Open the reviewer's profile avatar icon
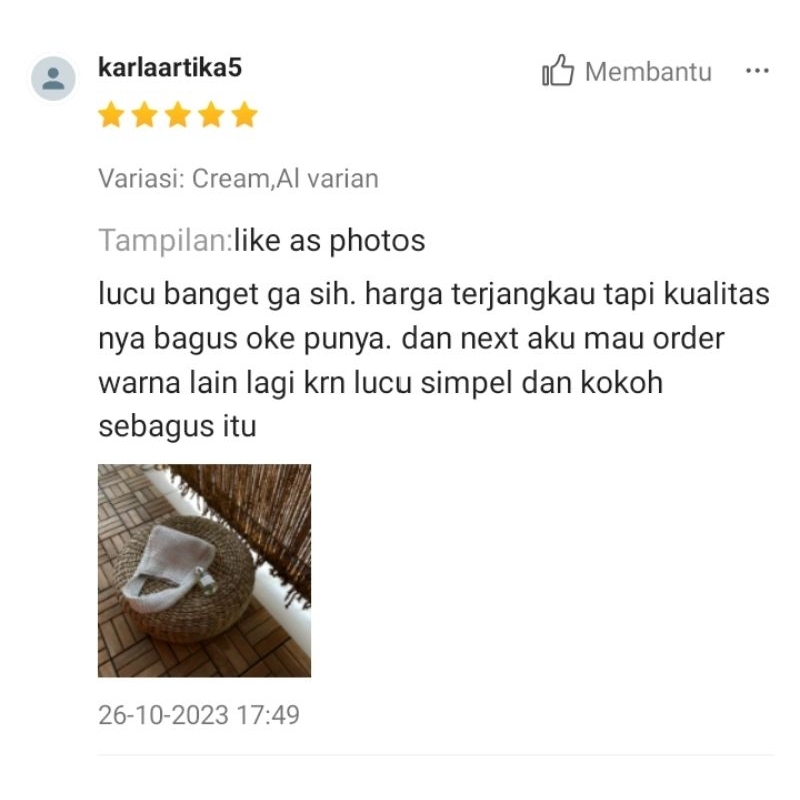This screenshot has width=800, height=800. click(53, 79)
